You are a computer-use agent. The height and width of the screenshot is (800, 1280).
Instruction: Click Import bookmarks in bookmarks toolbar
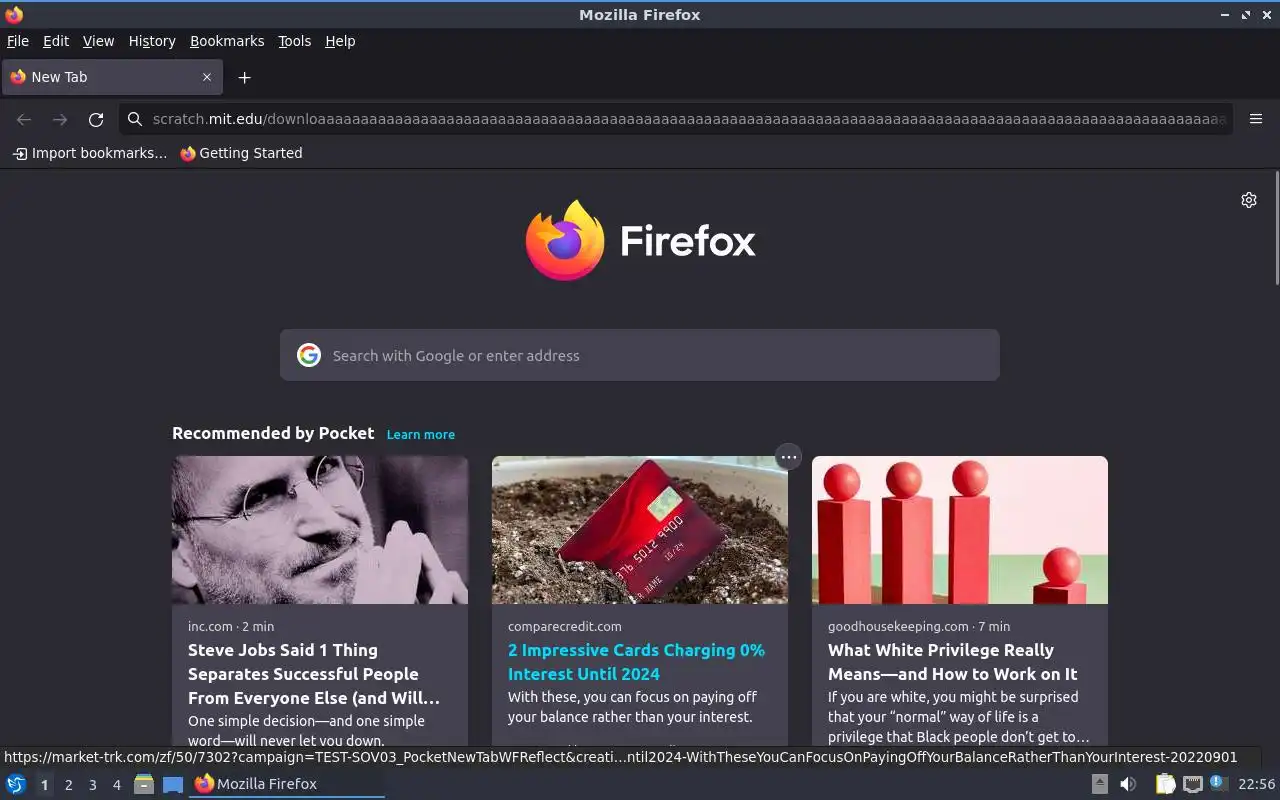tap(89, 153)
